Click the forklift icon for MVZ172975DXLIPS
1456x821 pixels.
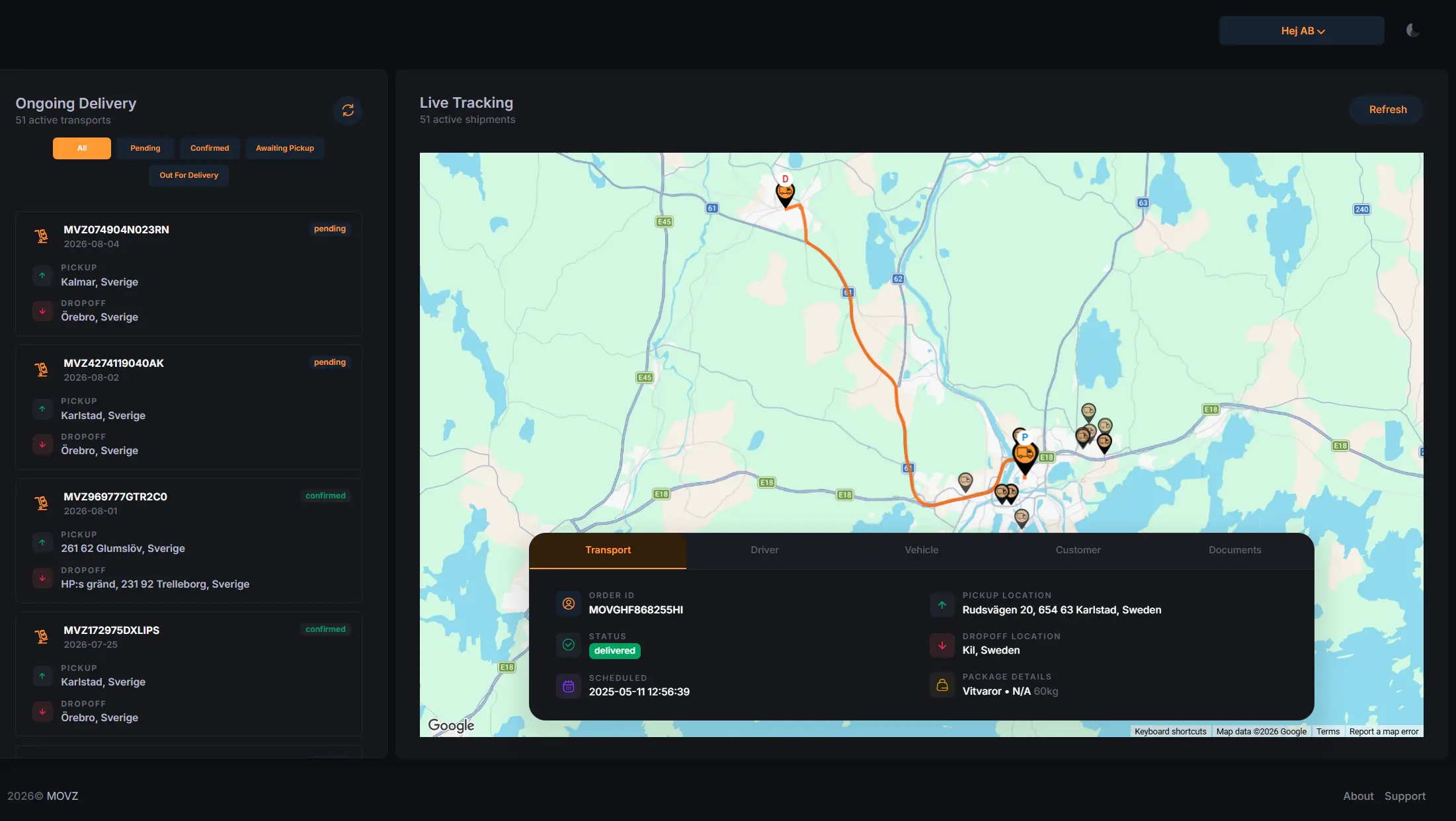[42, 637]
